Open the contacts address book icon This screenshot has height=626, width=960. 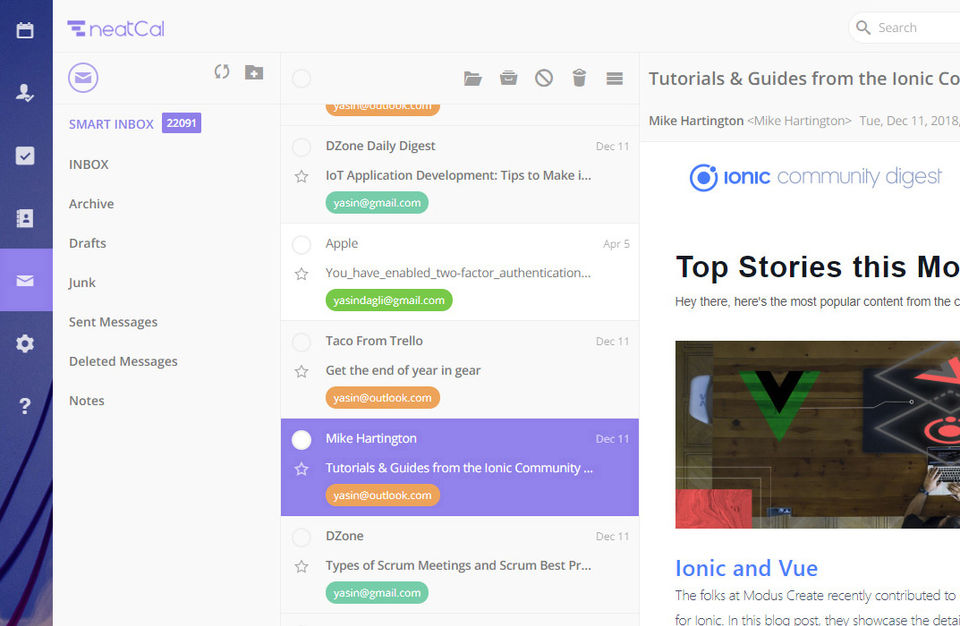point(25,218)
